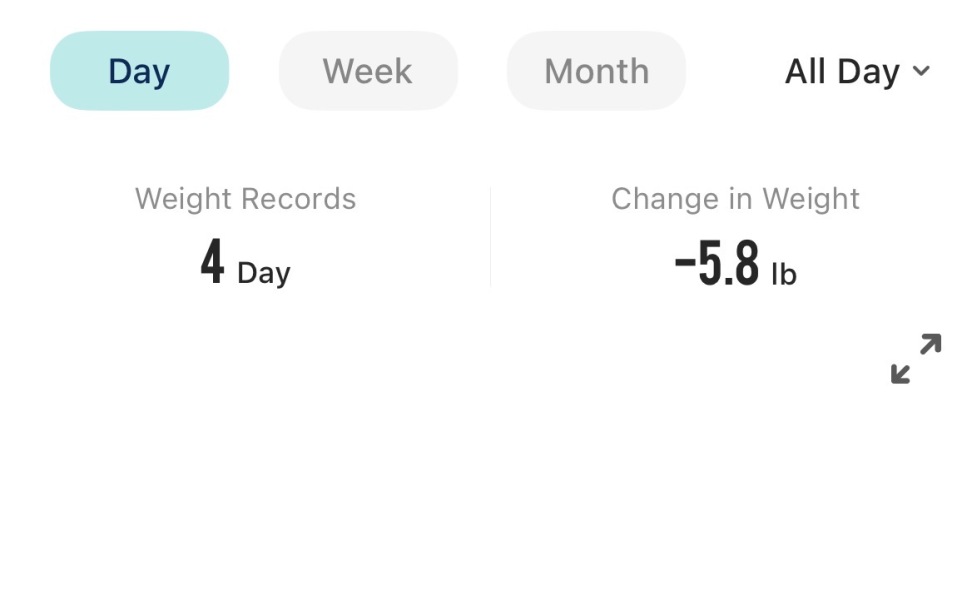
Task: Open the All Day time filter dropdown
Action: [857, 71]
